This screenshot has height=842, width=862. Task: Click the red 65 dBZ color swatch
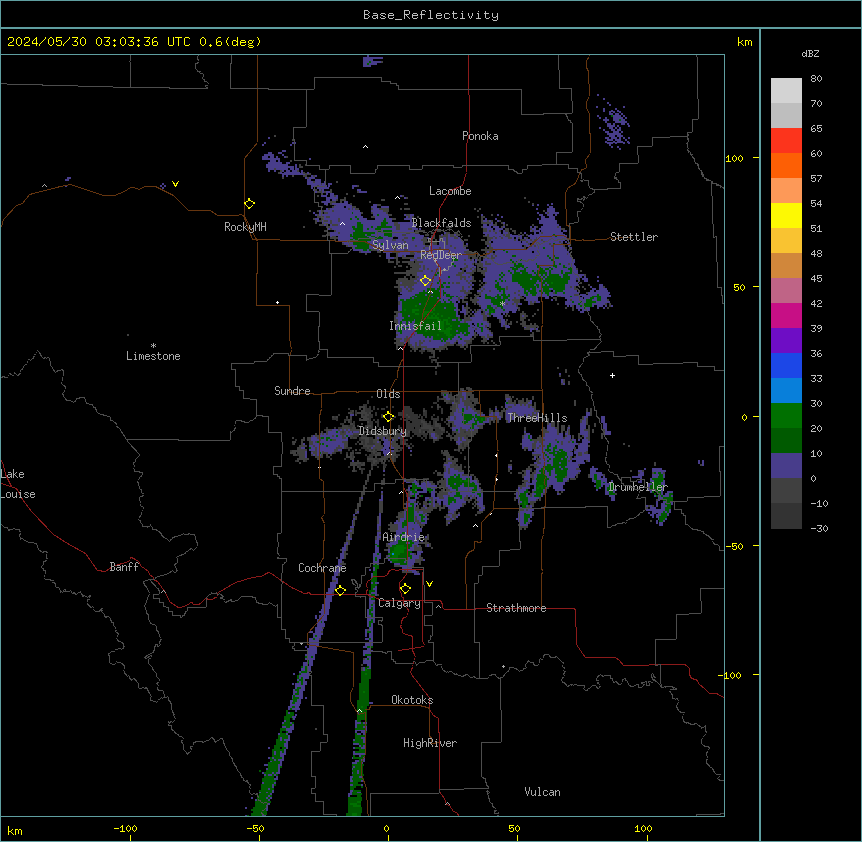786,140
